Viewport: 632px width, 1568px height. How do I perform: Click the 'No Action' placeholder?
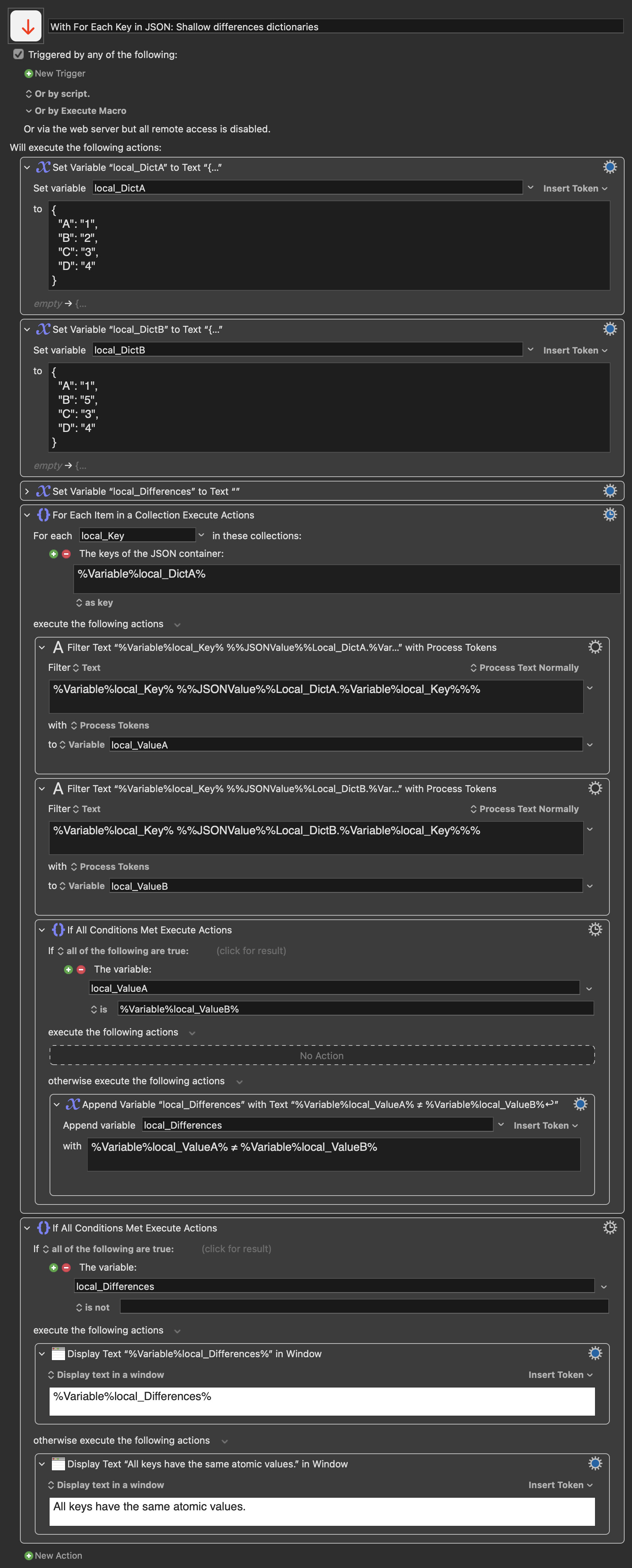click(x=322, y=1055)
